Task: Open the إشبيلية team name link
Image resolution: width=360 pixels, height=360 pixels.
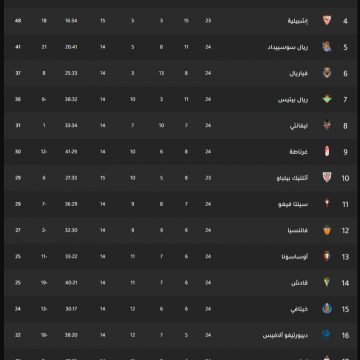Action: coord(298,21)
